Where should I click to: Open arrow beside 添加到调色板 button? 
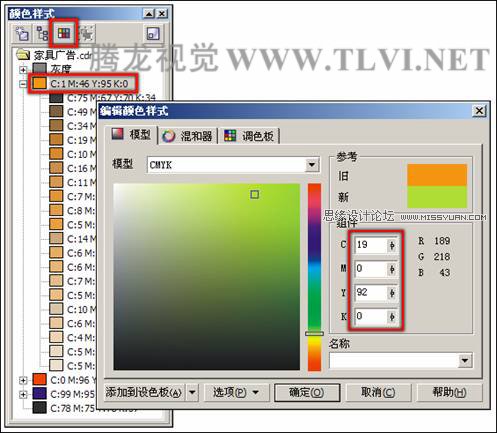(192, 392)
